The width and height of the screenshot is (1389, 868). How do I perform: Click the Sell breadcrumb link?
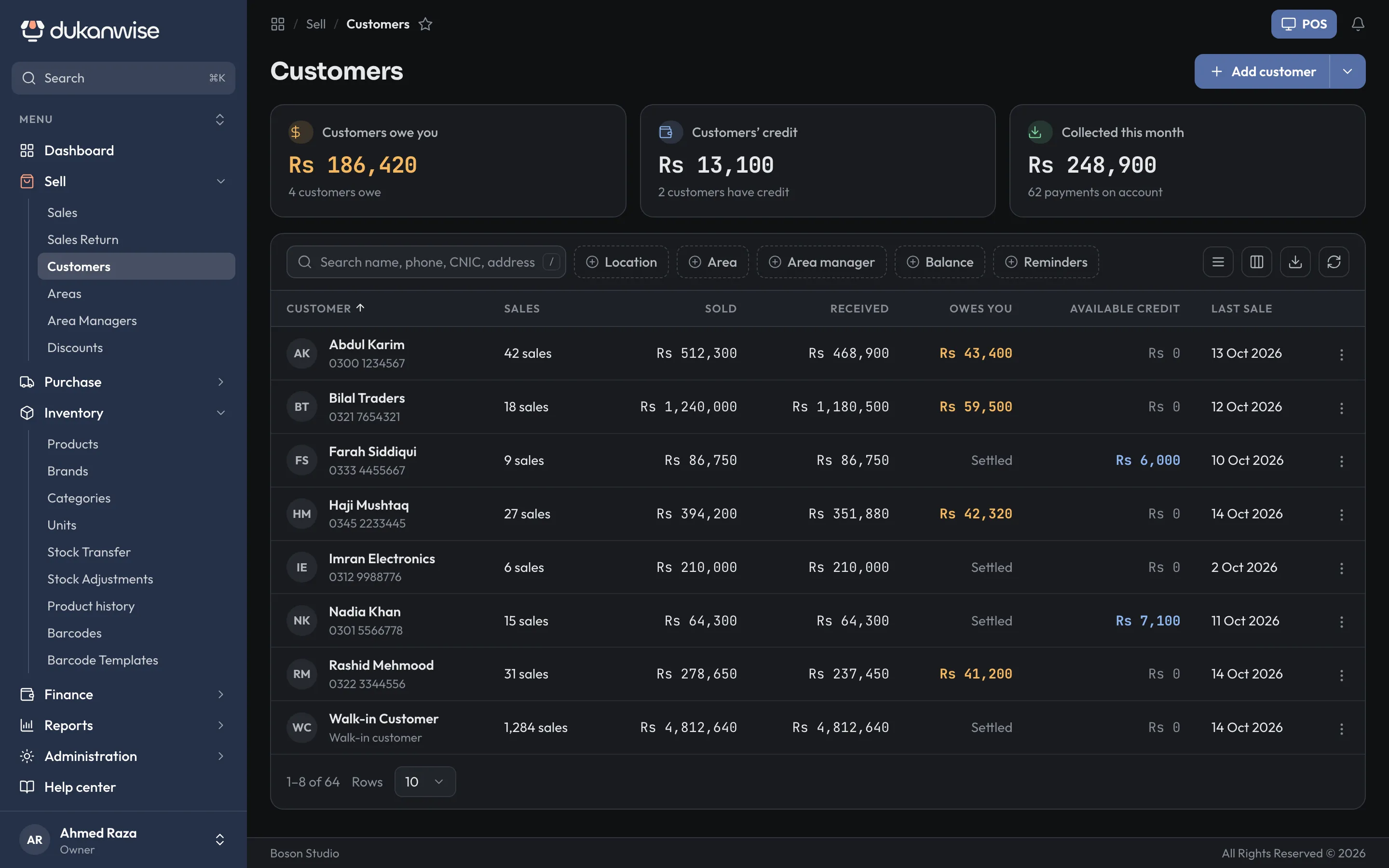coord(316,24)
